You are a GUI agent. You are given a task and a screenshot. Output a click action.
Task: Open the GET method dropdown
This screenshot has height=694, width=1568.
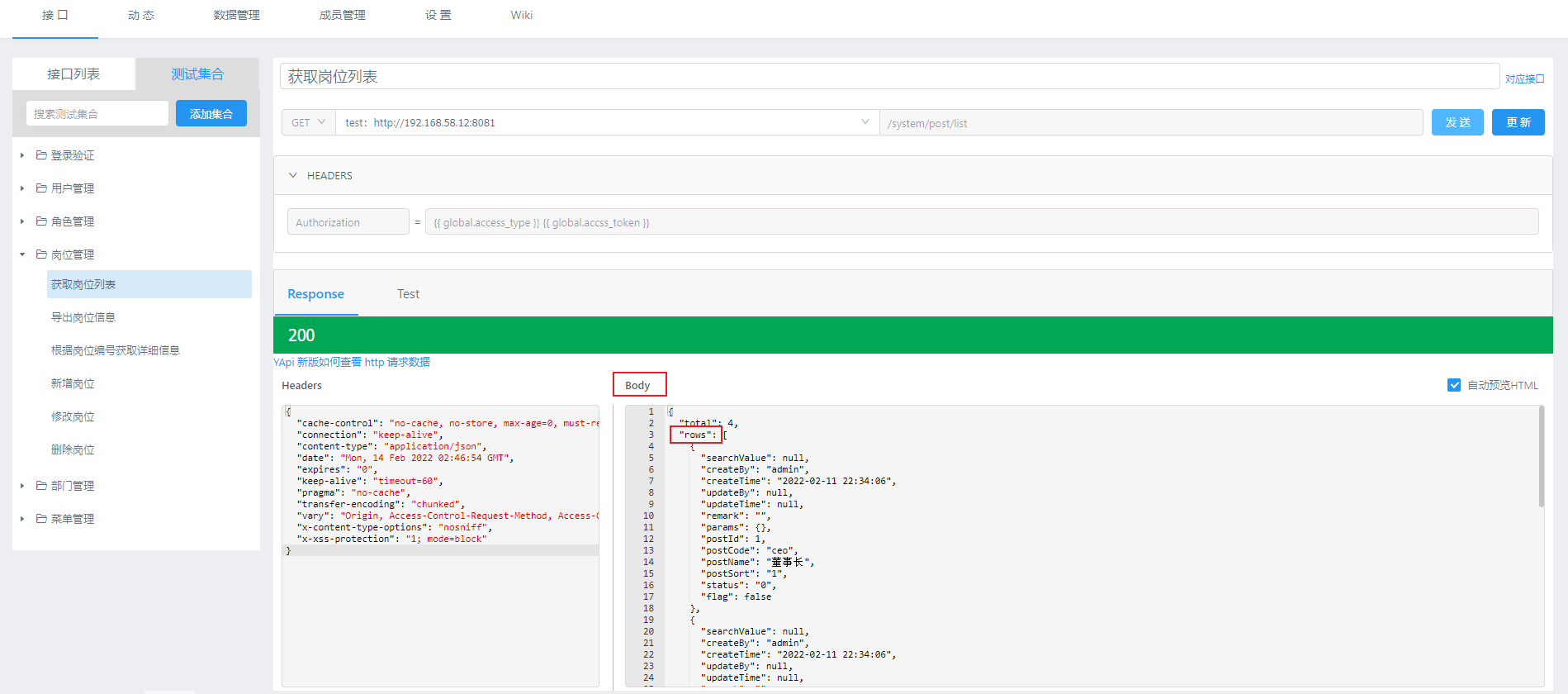click(x=308, y=122)
